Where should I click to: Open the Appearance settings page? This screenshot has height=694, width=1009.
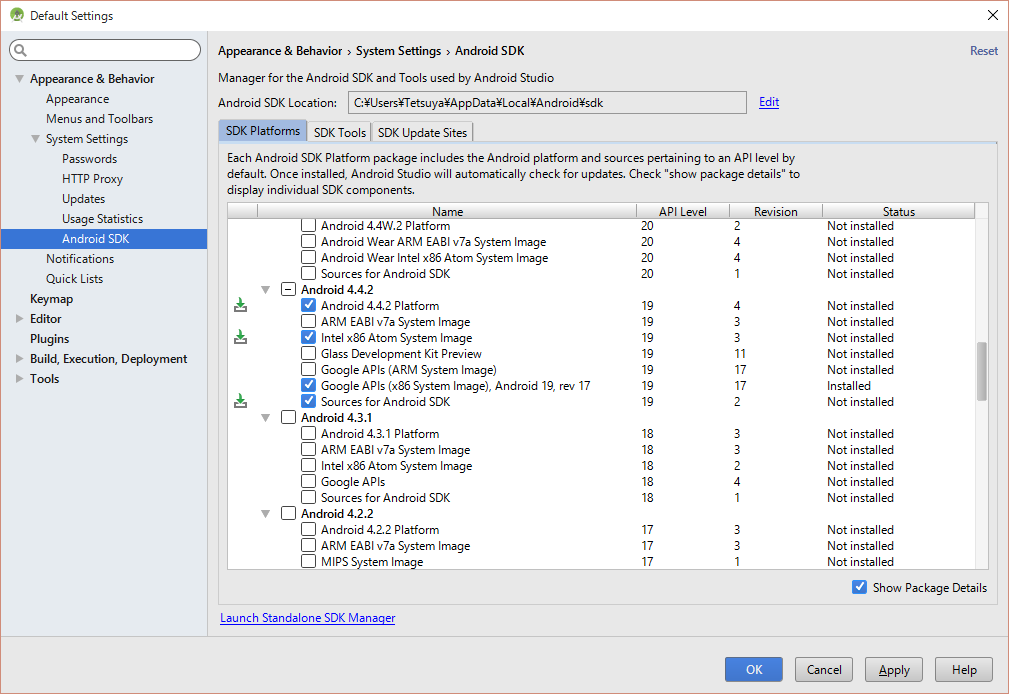(x=77, y=99)
